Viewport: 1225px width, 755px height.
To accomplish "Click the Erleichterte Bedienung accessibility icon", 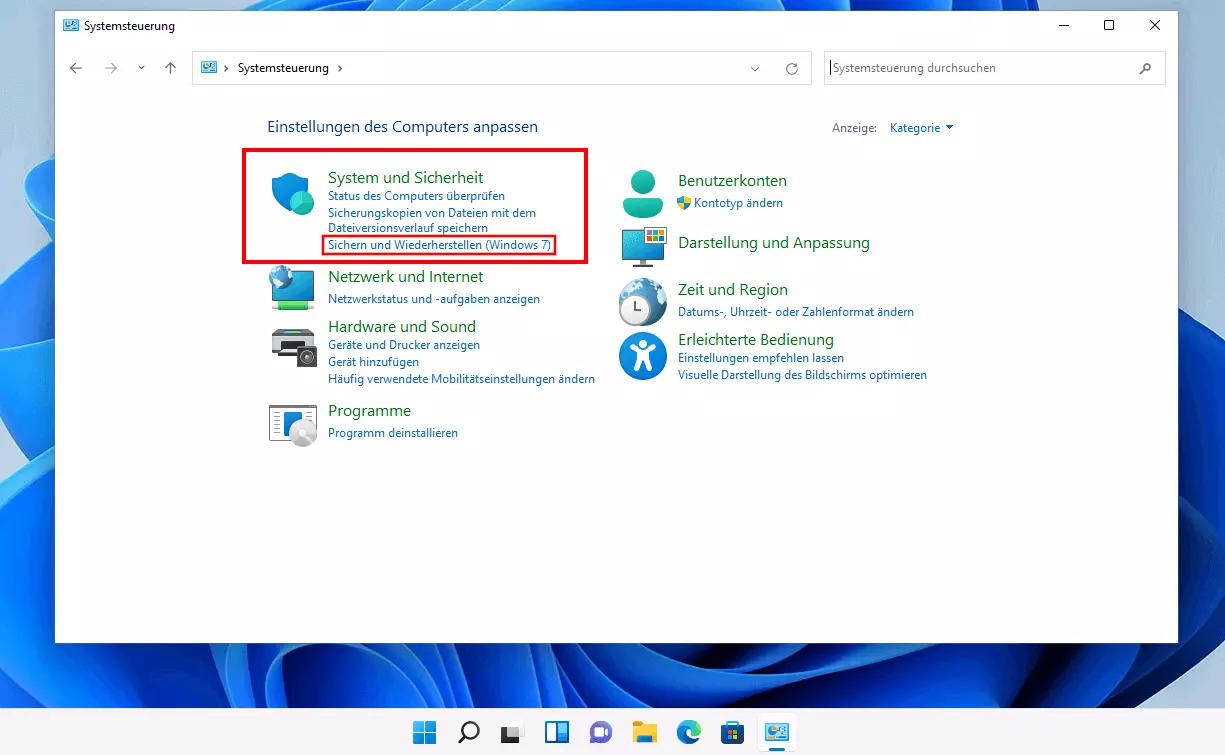I will 643,357.
